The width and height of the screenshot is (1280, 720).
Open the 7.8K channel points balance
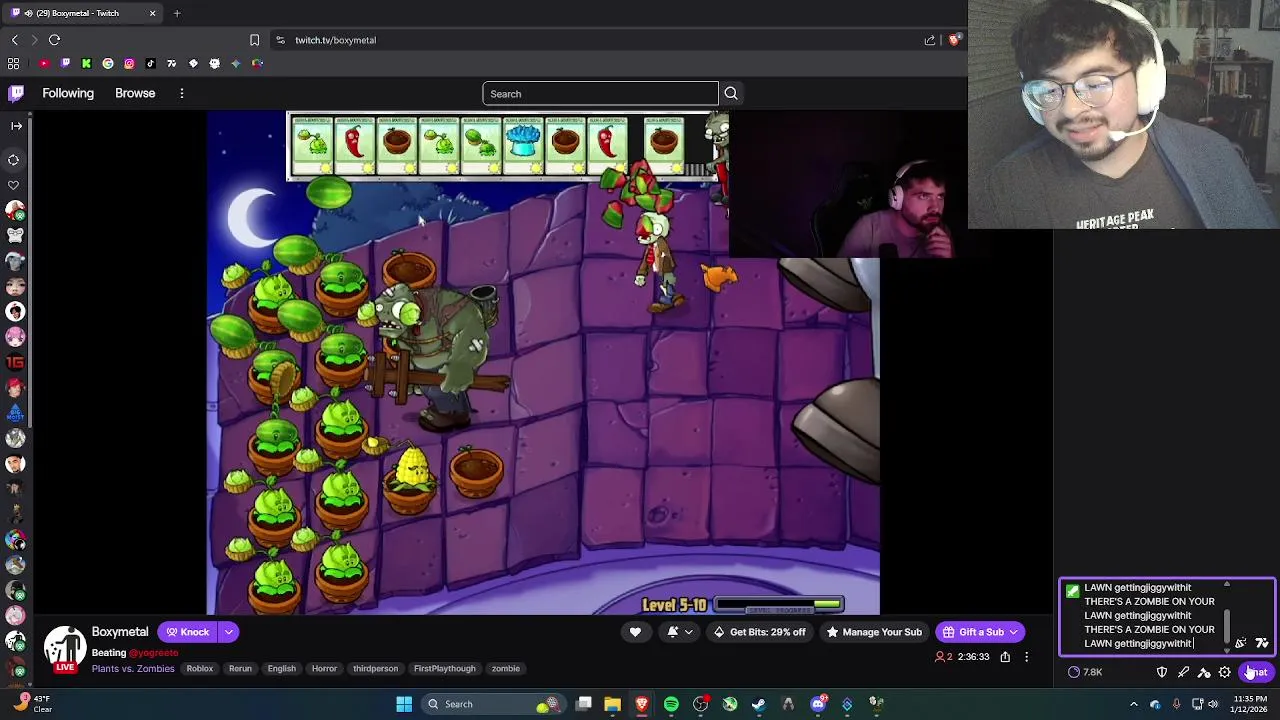[1085, 672]
